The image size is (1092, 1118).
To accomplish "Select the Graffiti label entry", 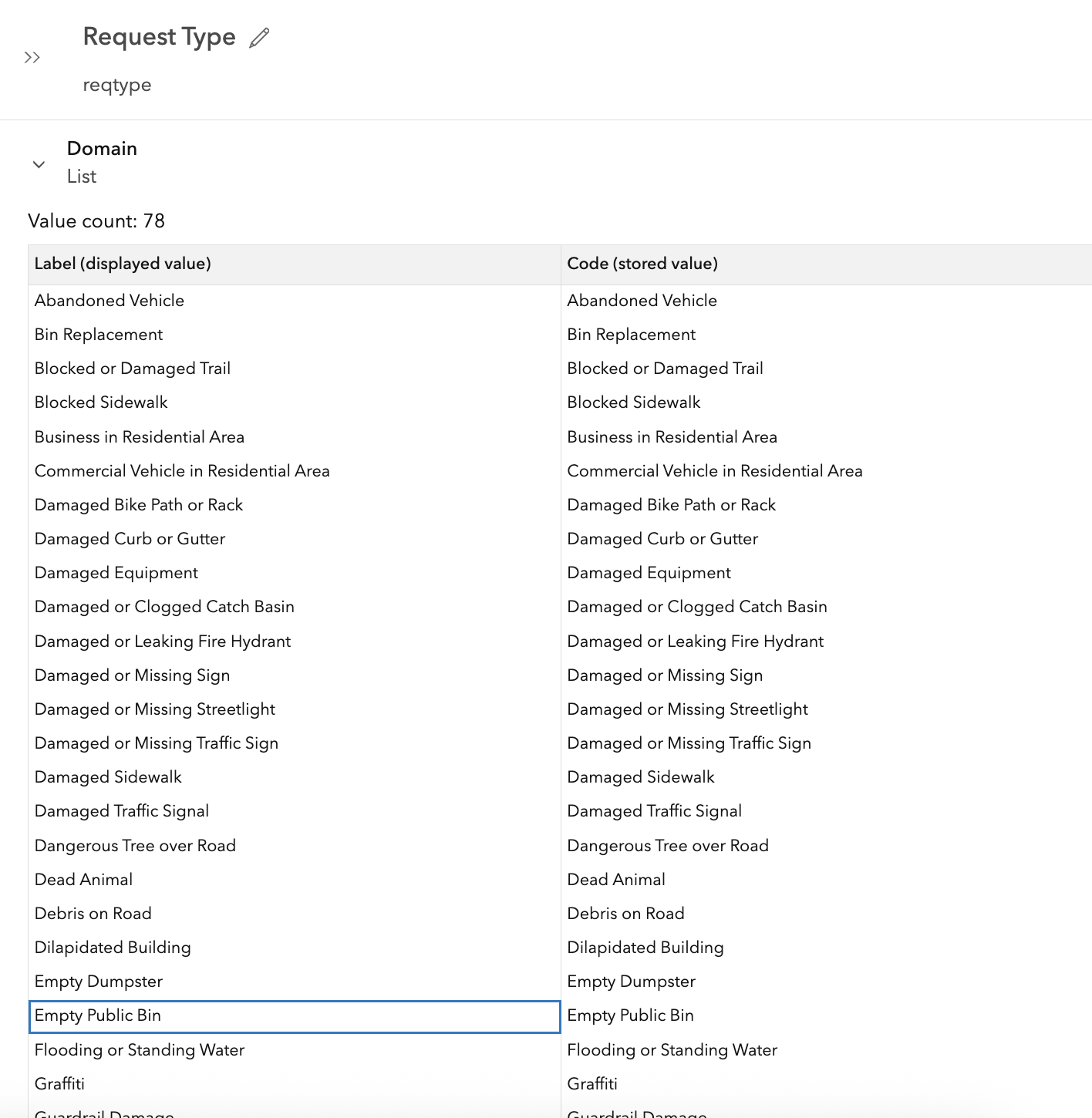I will tap(59, 1083).
